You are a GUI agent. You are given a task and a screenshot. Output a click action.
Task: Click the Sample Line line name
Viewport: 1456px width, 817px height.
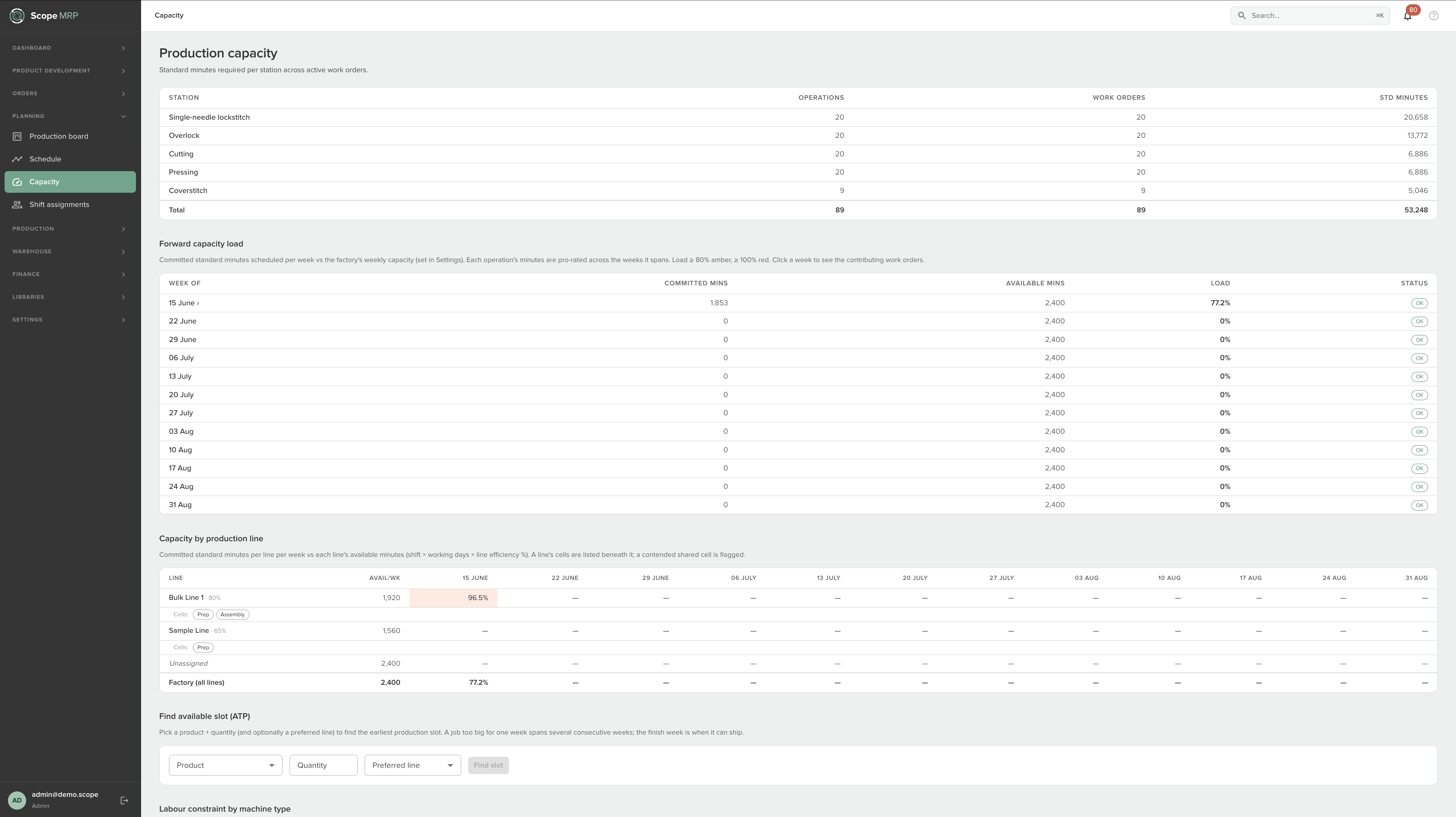click(x=189, y=631)
